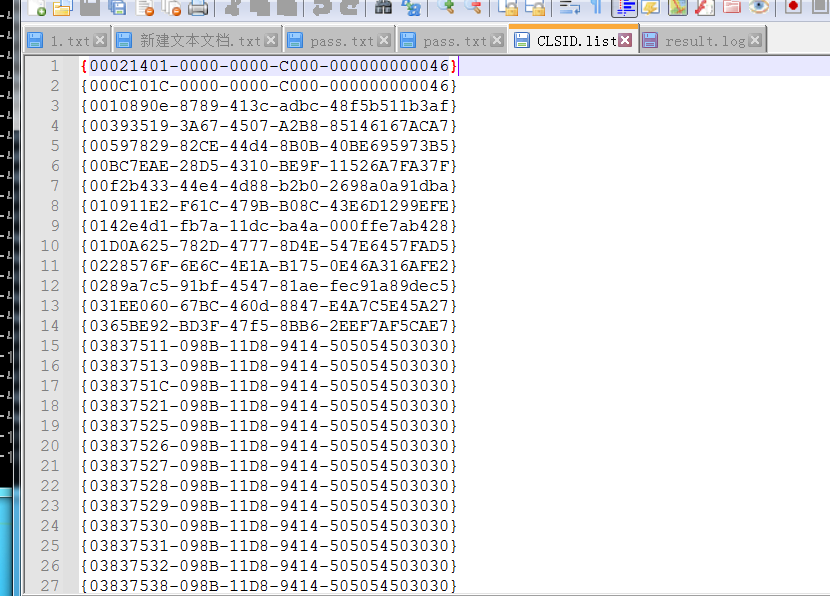Image resolution: width=830 pixels, height=596 pixels.
Task: Click line {00597829-82CE-44d4-8B0B-40BE695973B5}
Action: (x=269, y=146)
